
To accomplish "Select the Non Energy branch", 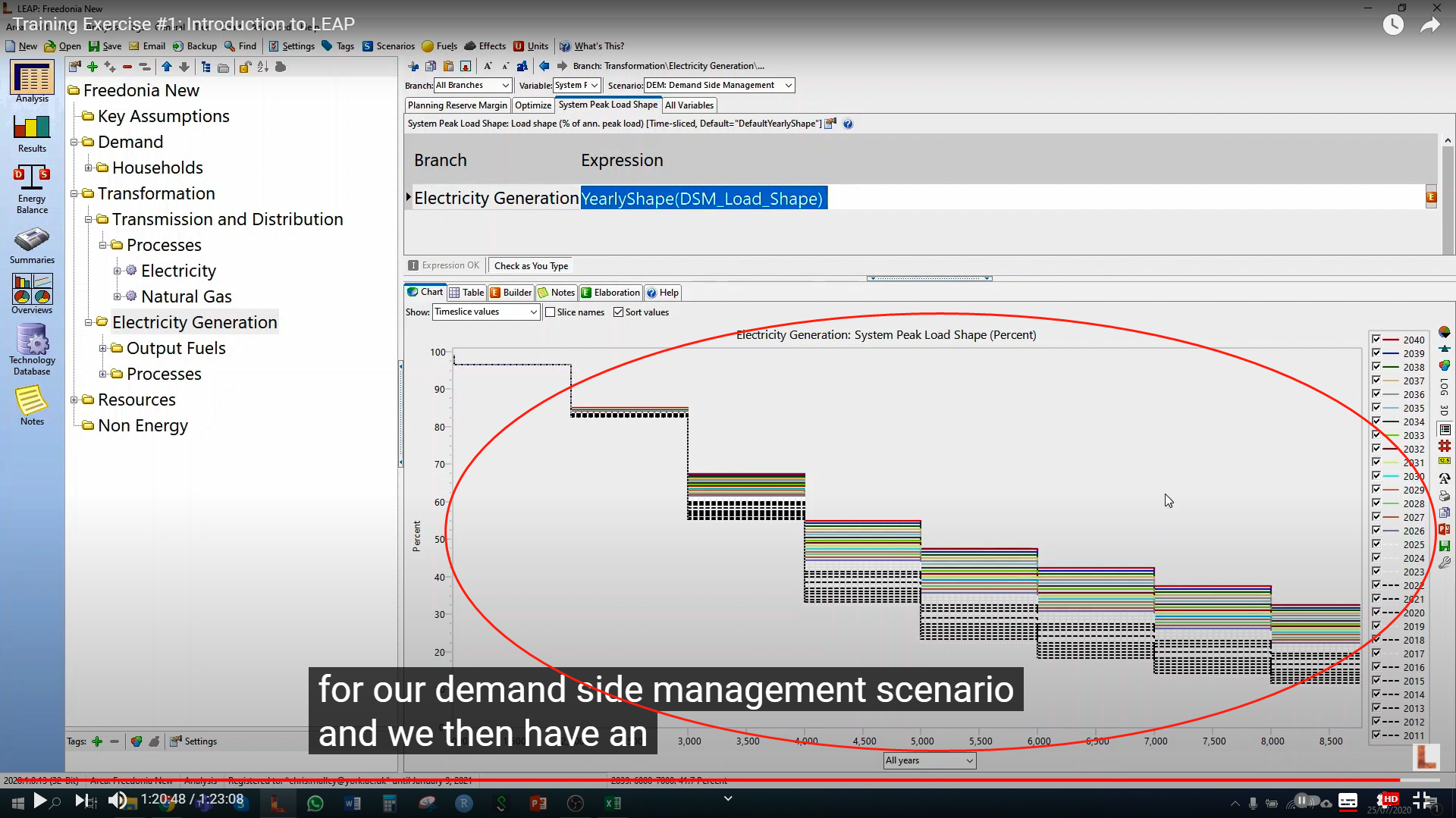I will (x=143, y=425).
